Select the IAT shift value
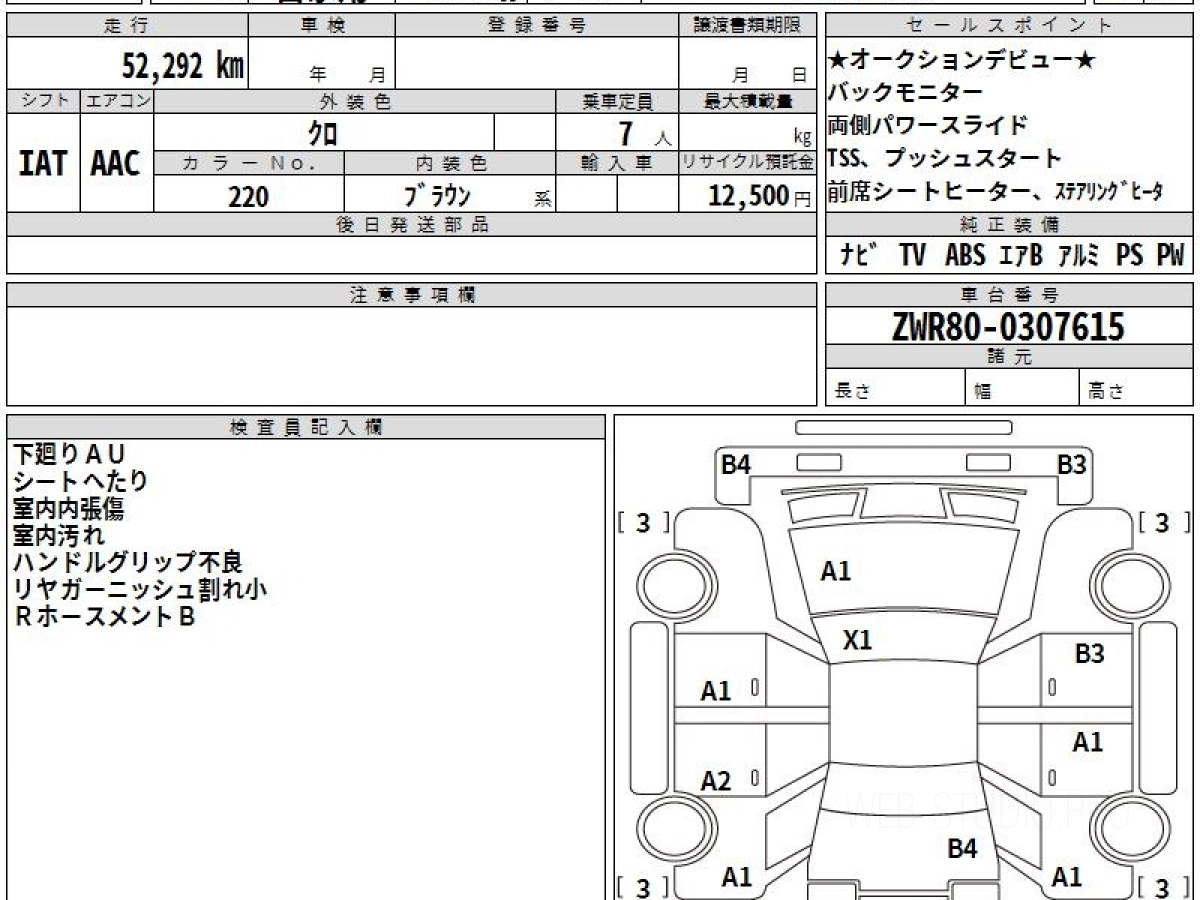The image size is (1200, 900). point(43,164)
